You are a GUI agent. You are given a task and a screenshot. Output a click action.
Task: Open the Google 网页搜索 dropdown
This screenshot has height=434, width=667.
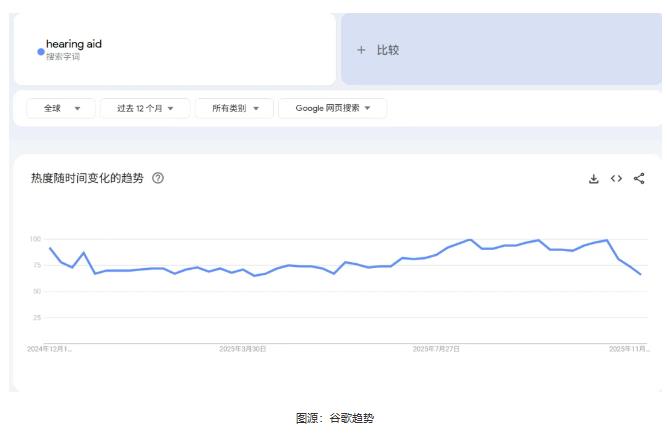coord(332,108)
